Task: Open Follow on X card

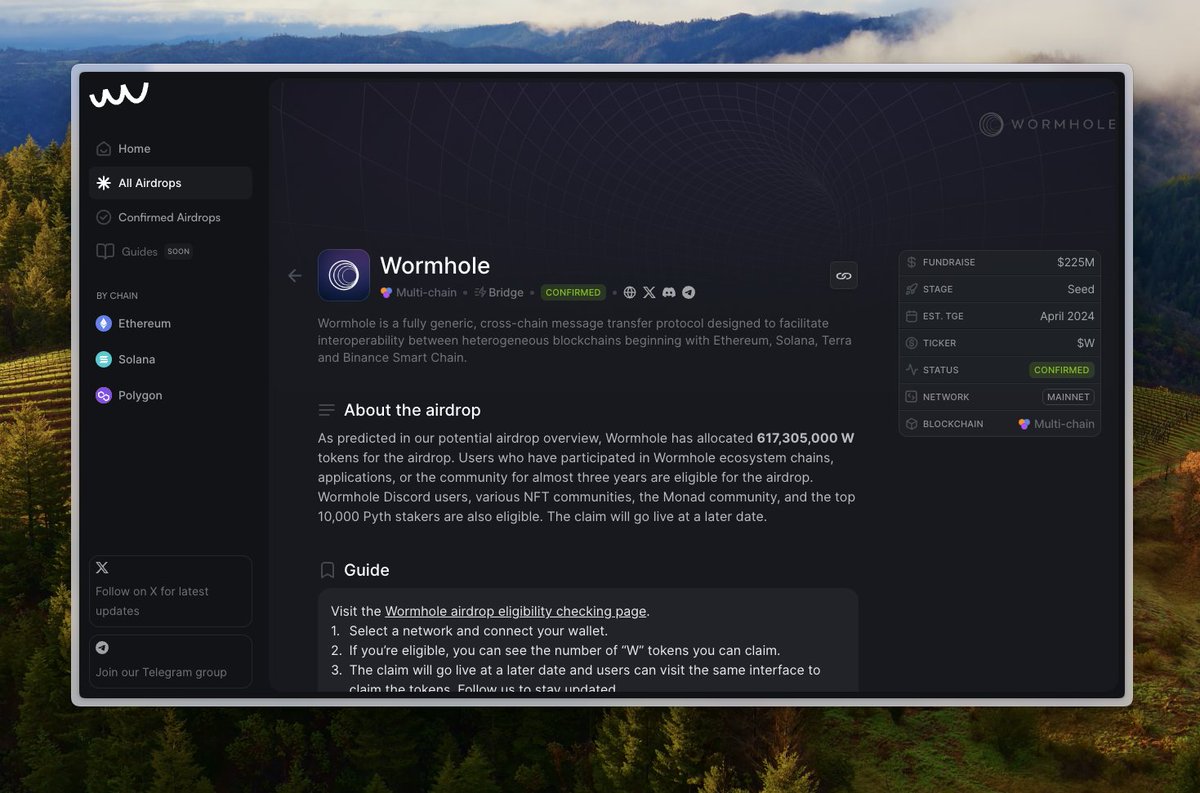Action: [x=170, y=591]
